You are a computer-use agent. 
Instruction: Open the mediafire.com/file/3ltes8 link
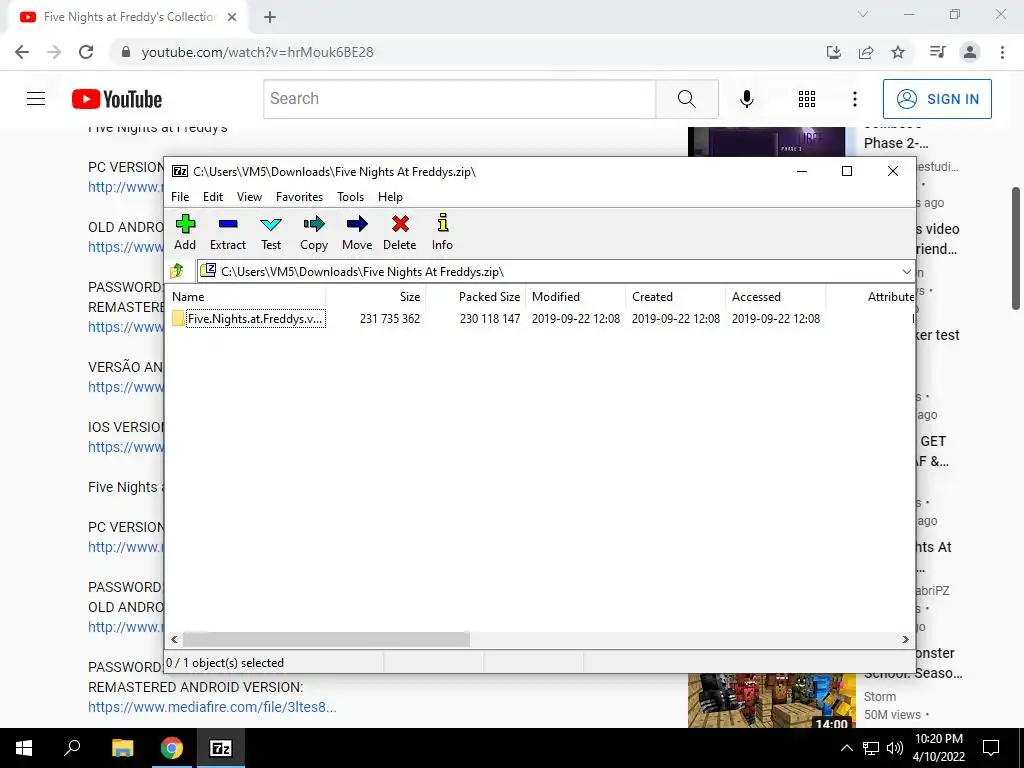tap(212, 707)
